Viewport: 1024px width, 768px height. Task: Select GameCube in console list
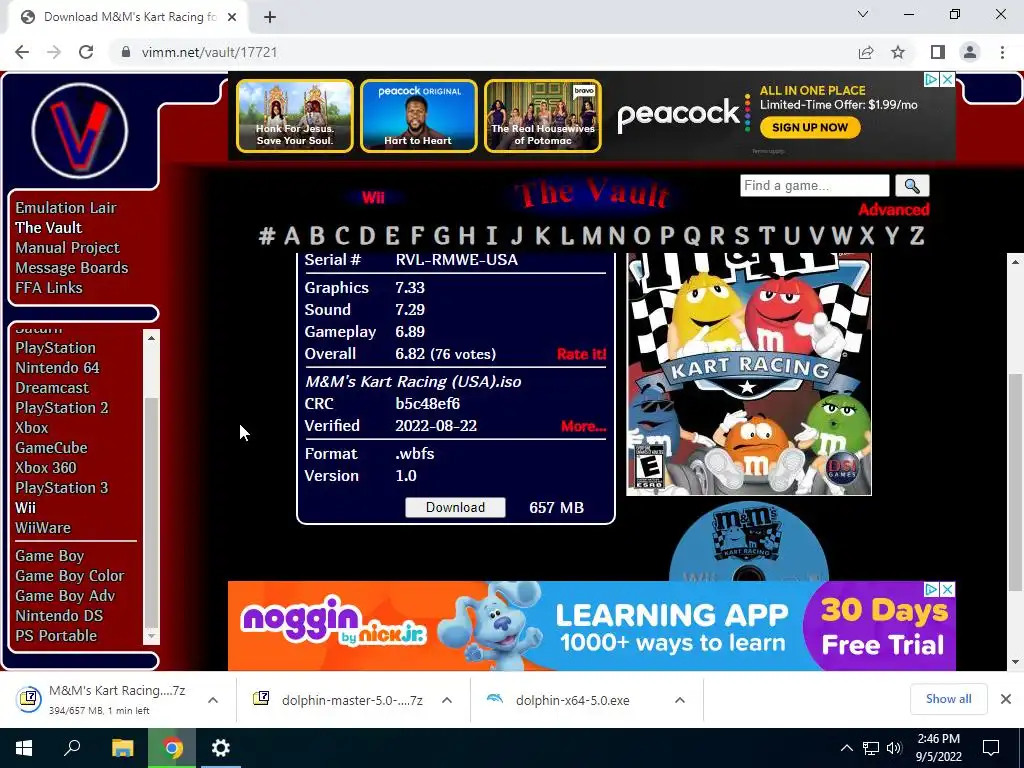tap(52, 448)
